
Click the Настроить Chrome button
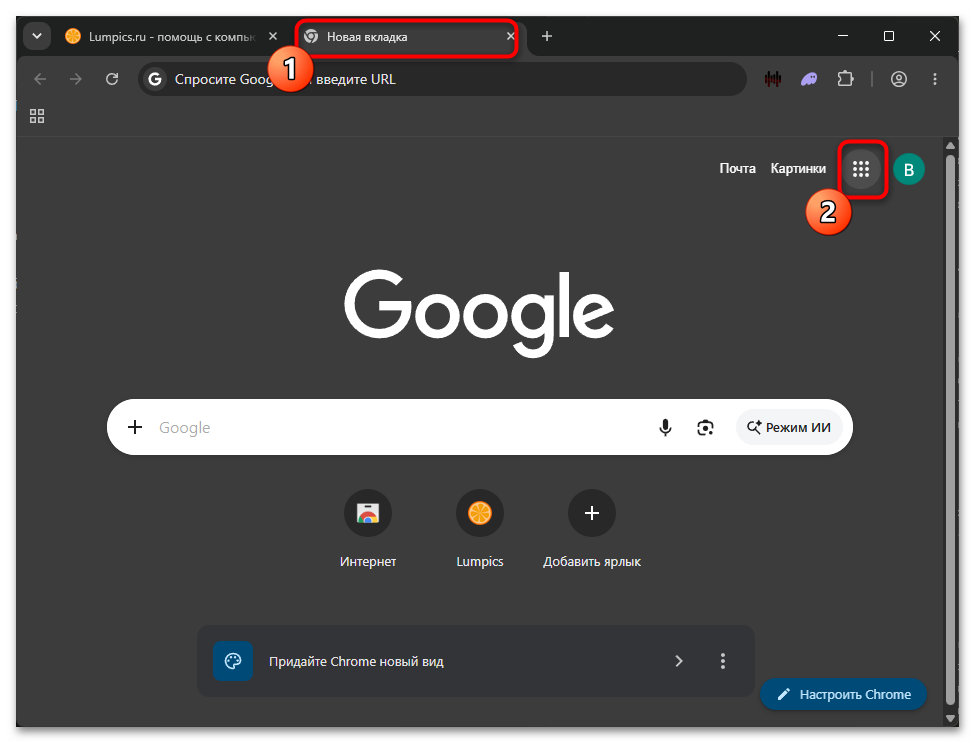click(x=844, y=694)
